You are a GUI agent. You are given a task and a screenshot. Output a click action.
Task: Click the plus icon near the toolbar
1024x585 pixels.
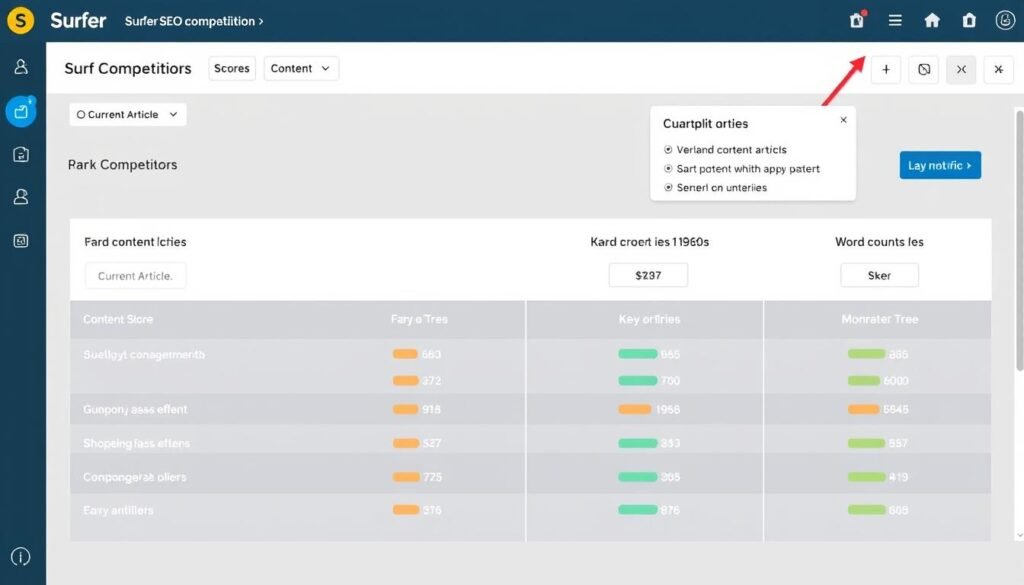pos(885,70)
